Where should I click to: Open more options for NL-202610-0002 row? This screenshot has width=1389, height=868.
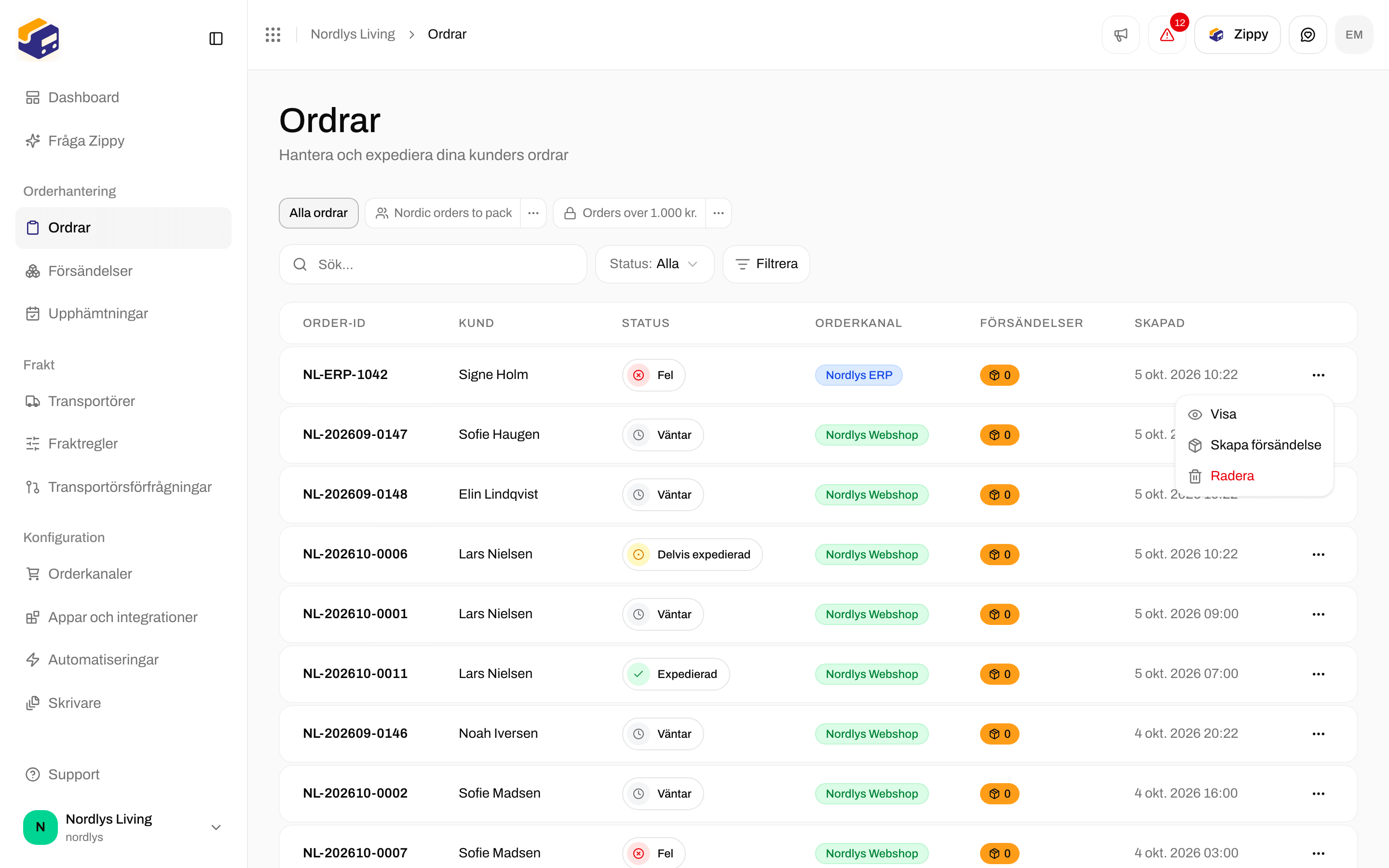pos(1319,793)
